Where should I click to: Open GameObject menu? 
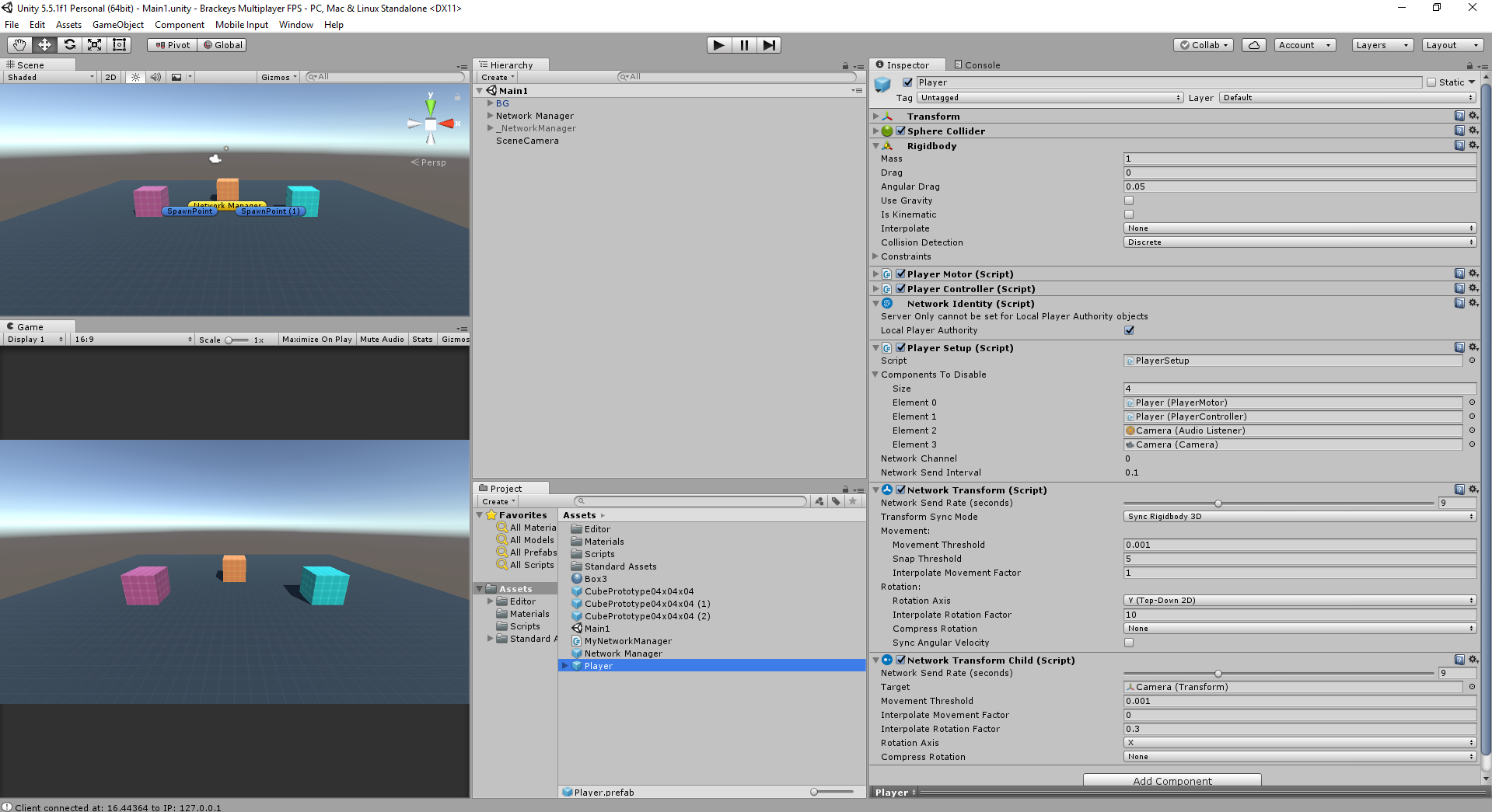(x=118, y=25)
